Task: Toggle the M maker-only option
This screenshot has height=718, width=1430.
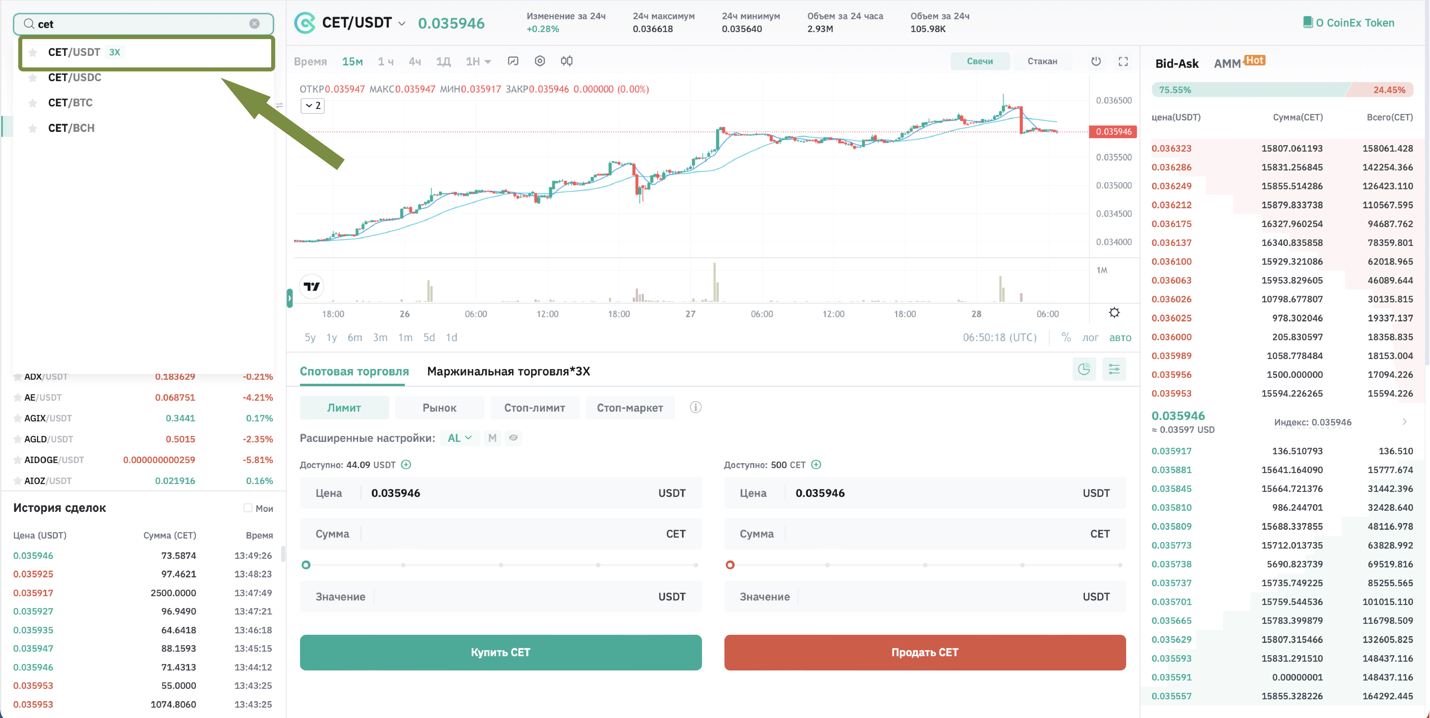Action: tap(492, 438)
